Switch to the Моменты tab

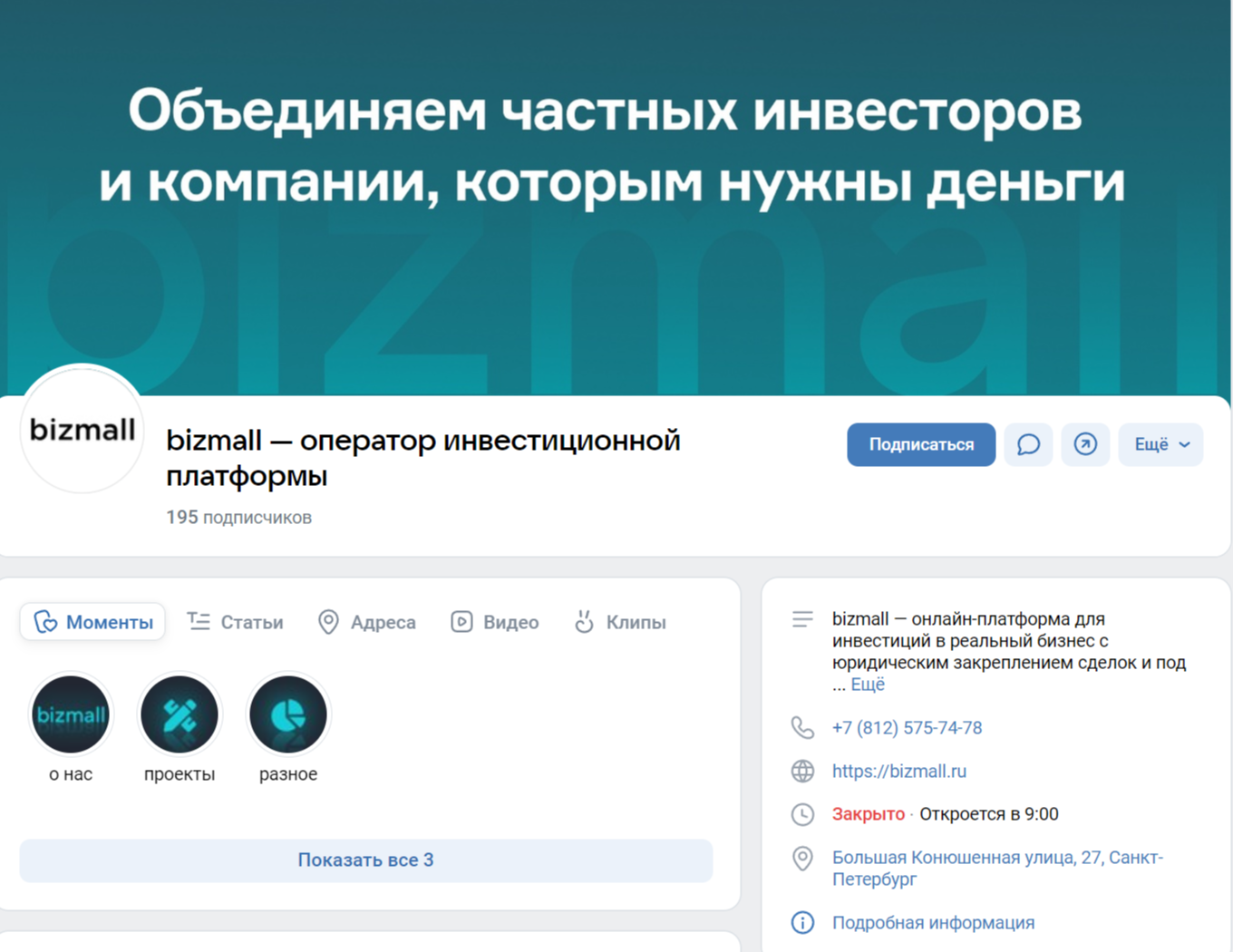92,622
